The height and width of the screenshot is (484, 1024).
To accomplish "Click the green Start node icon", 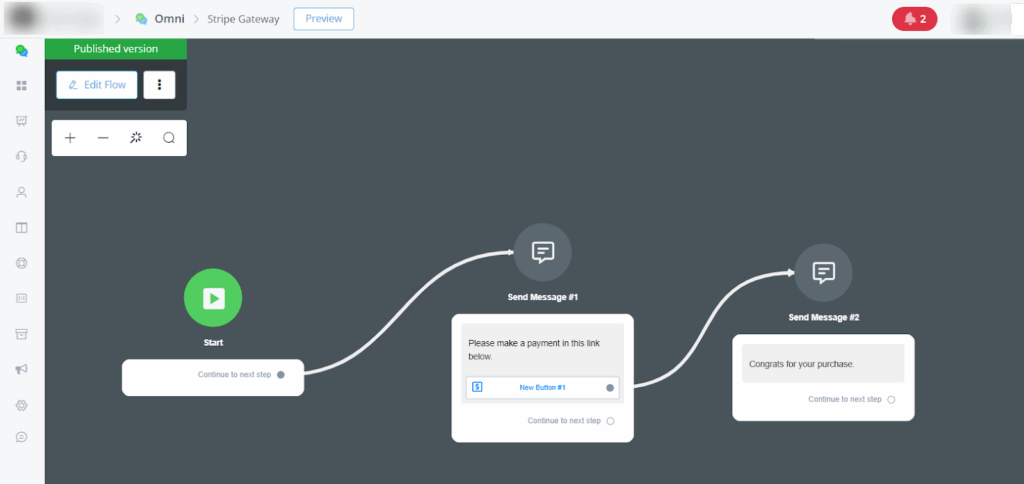I will (213, 298).
